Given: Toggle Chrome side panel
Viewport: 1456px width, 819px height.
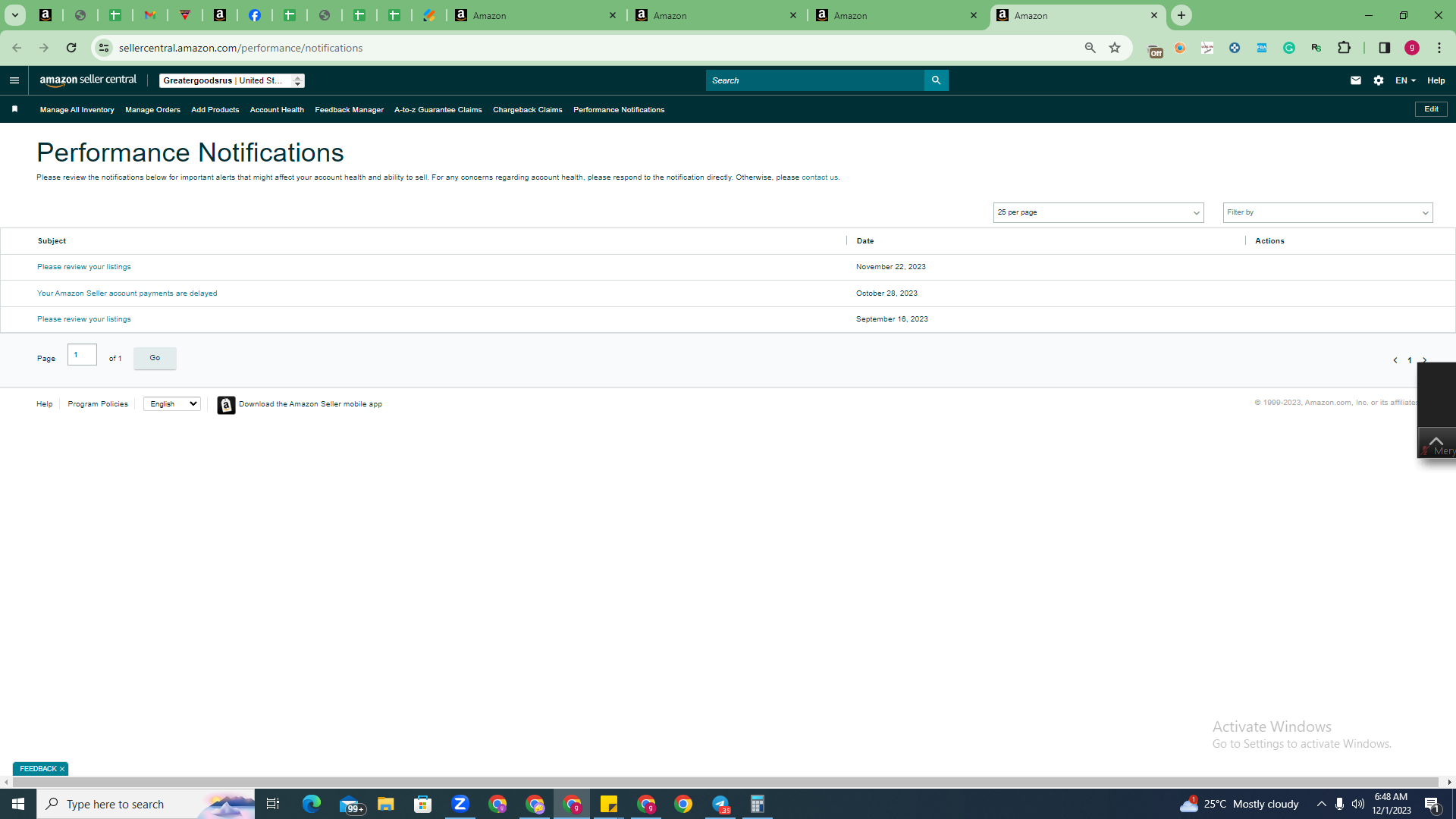Looking at the screenshot, I should point(1385,48).
